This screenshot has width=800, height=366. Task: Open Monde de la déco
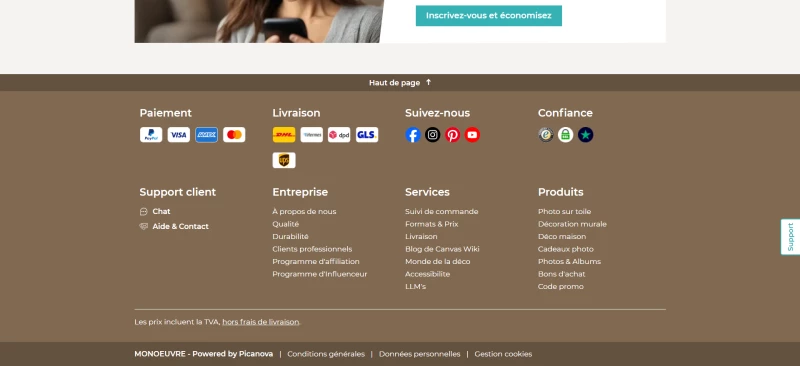[x=438, y=261]
